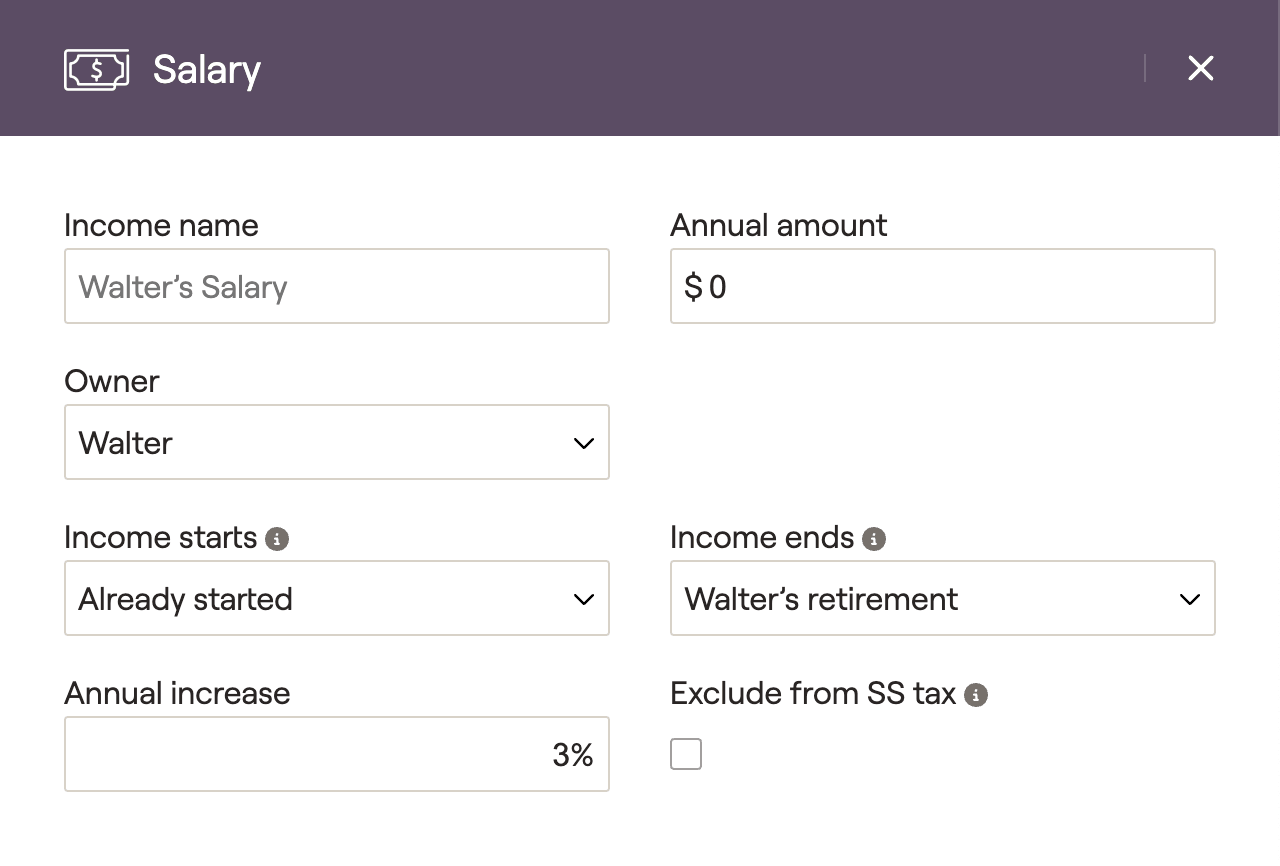
Task: Click the Salary banknote icon in header
Action: [97, 69]
